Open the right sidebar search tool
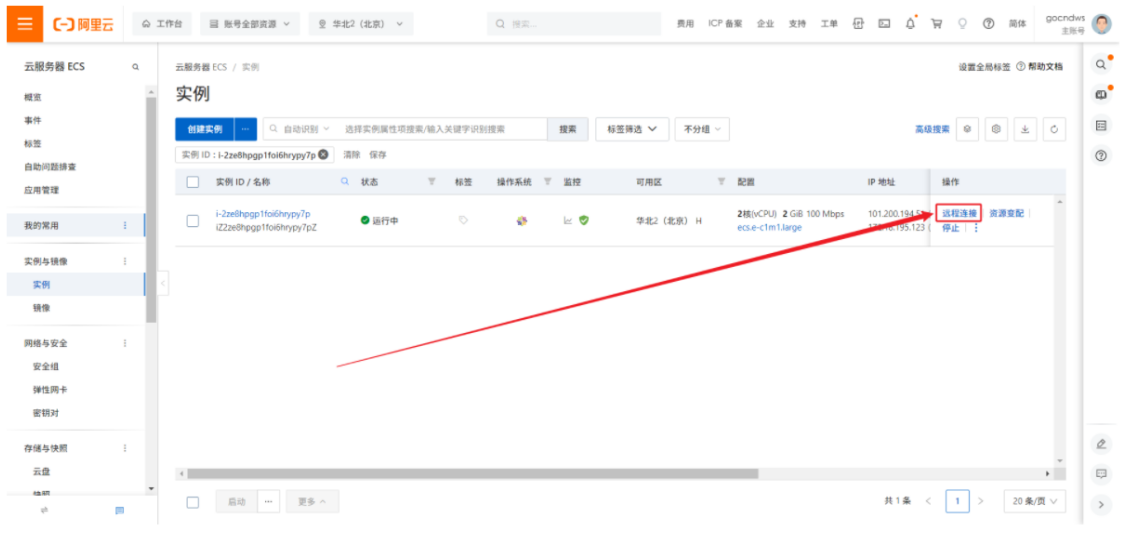The height and width of the screenshot is (545, 1131). pos(1101,64)
